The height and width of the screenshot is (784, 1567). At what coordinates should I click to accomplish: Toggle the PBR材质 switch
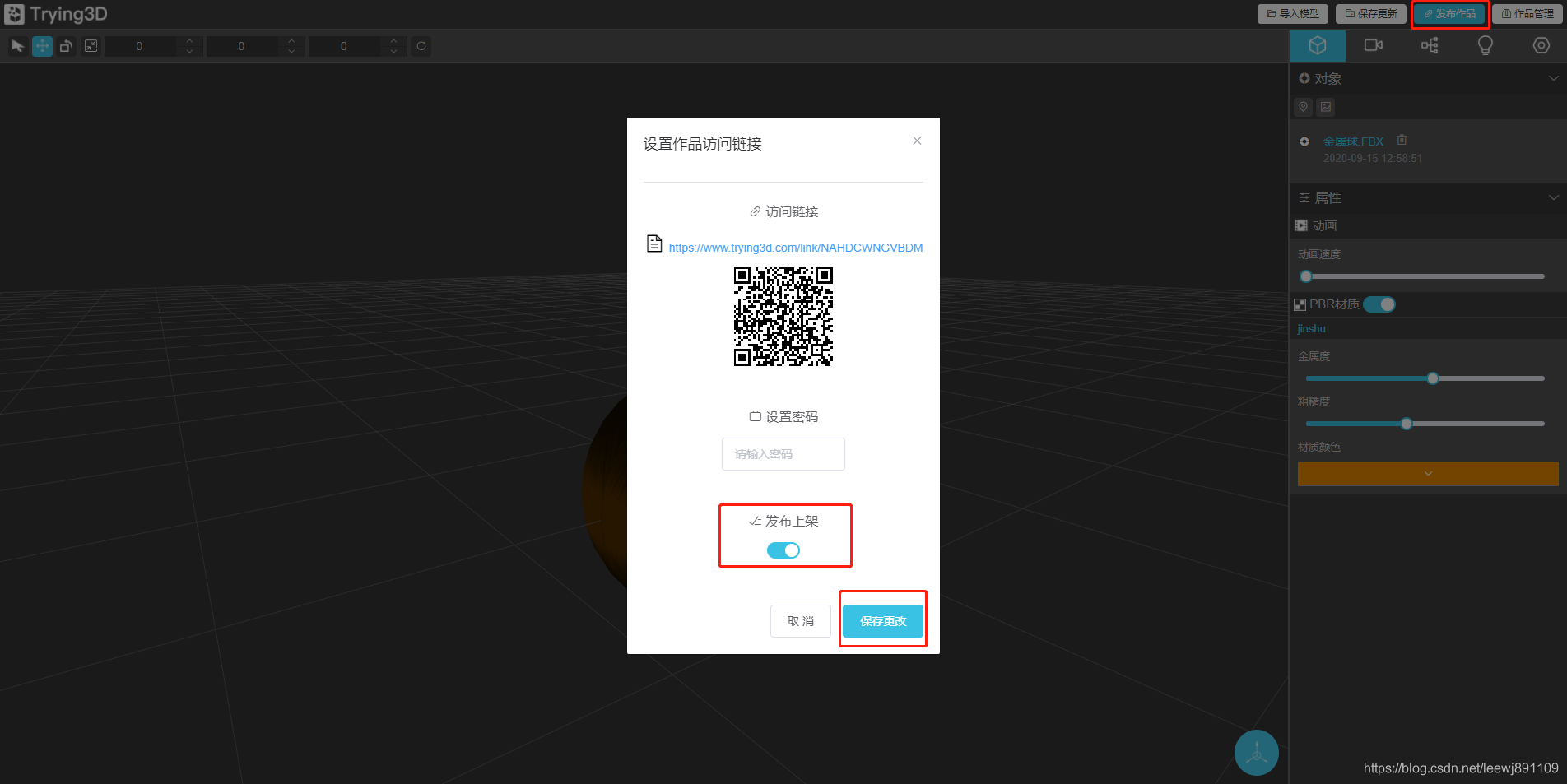point(1379,304)
